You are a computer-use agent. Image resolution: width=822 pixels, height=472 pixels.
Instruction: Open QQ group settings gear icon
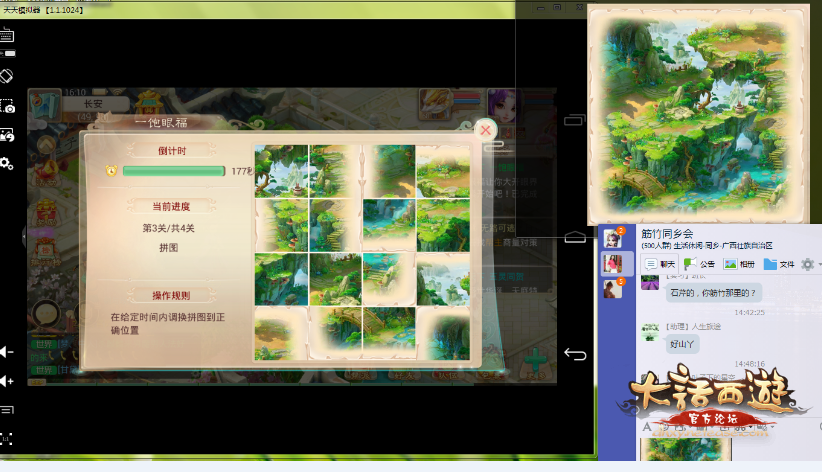(807, 264)
